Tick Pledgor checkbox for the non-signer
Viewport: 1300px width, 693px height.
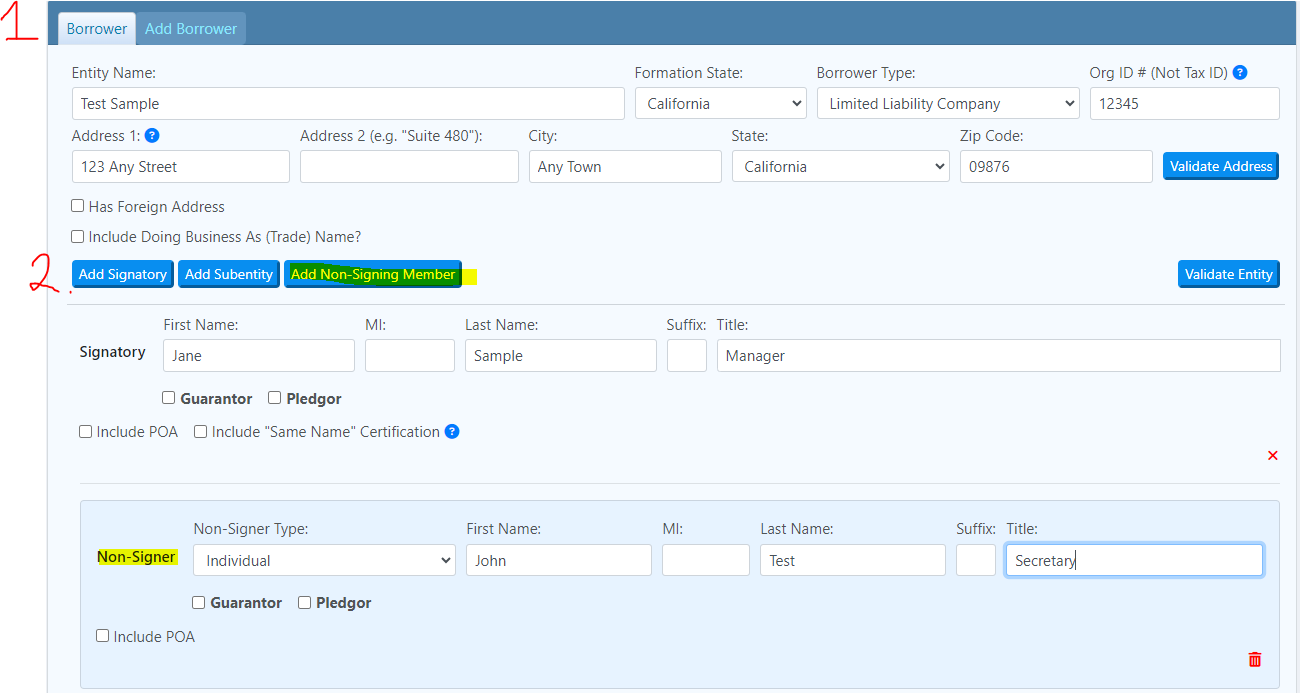(x=305, y=603)
